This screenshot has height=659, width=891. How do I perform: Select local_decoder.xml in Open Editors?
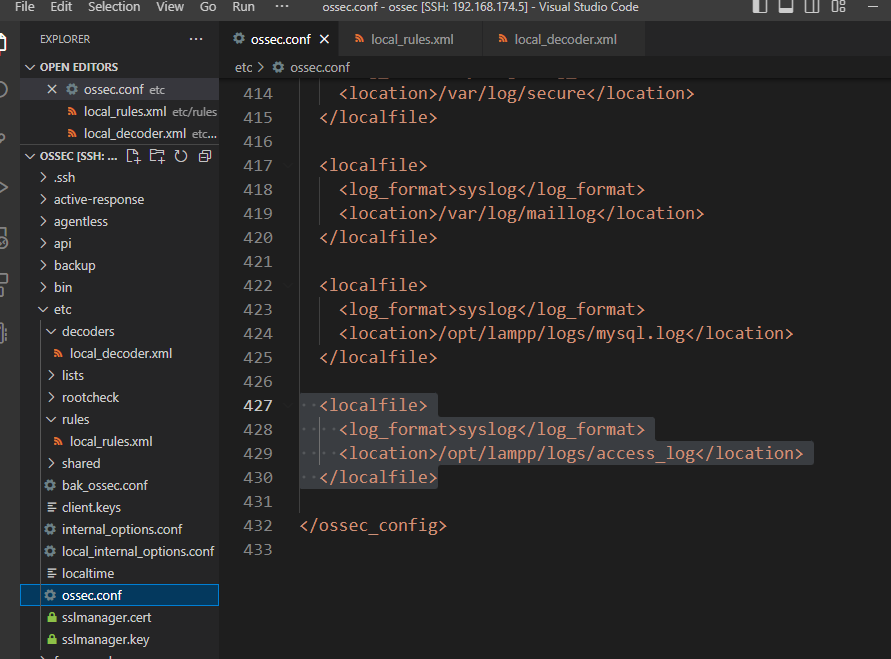119,134
